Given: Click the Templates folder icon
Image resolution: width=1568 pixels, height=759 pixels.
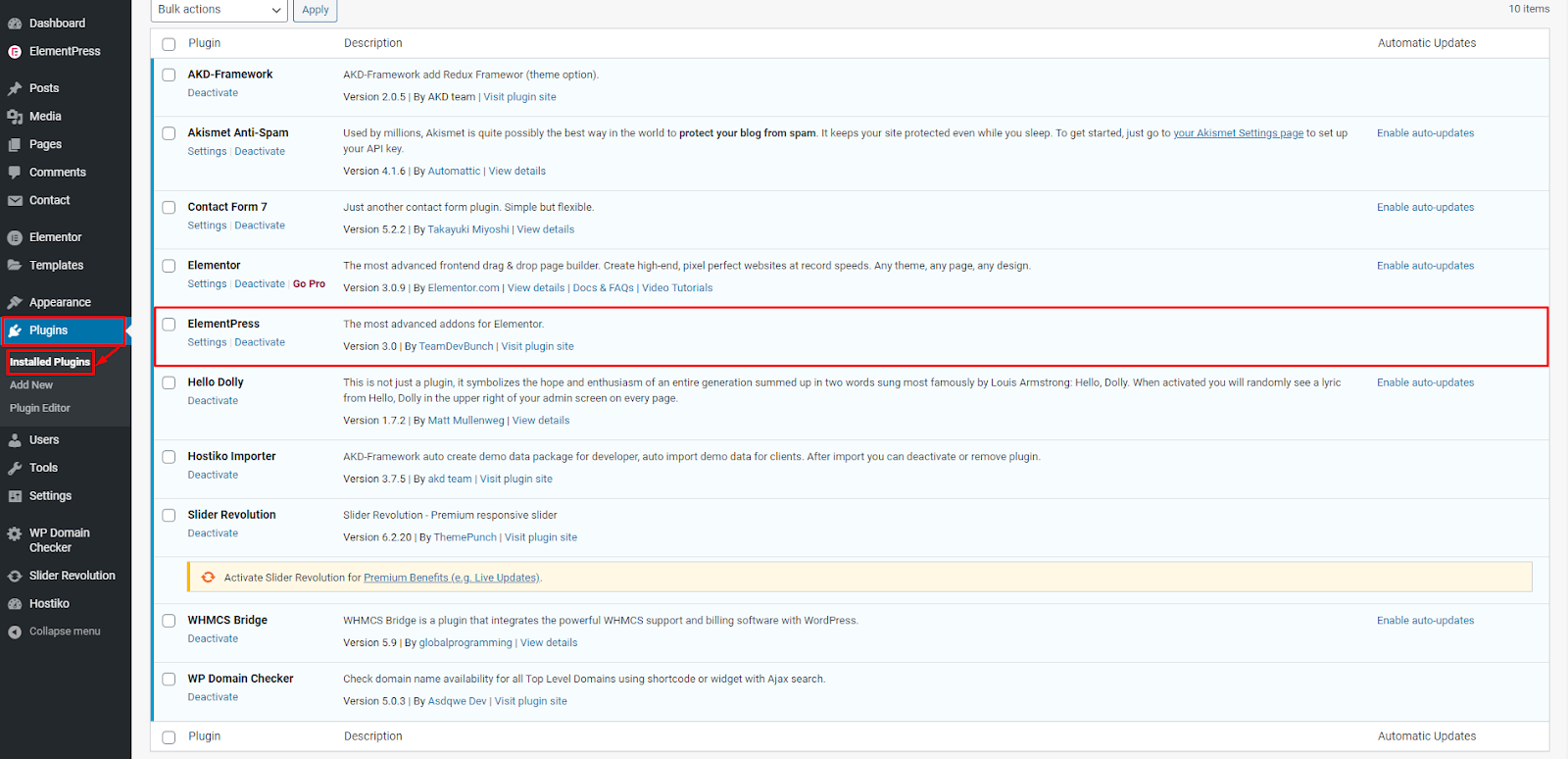Looking at the screenshot, I should point(15,266).
